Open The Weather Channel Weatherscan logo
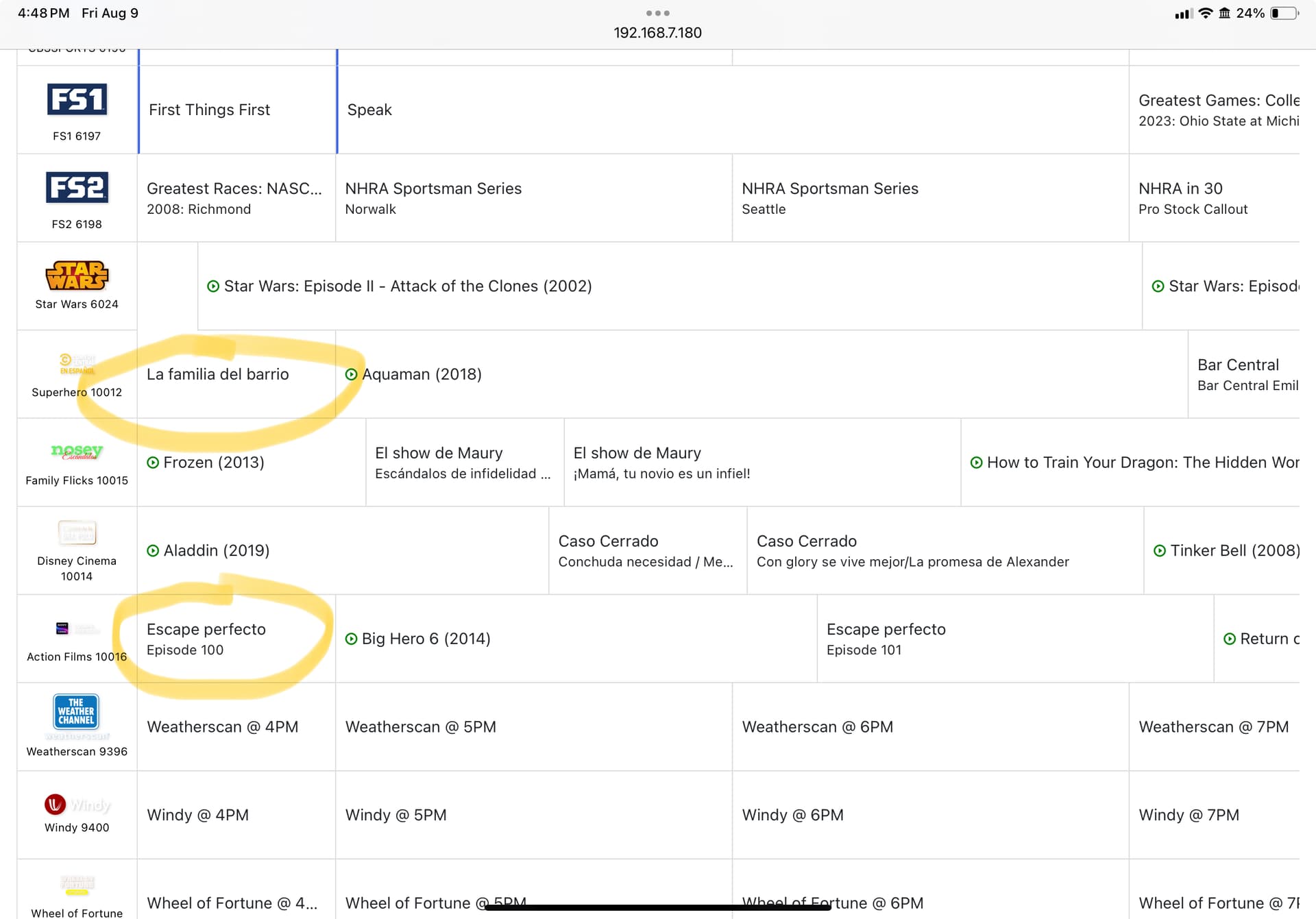 76,711
